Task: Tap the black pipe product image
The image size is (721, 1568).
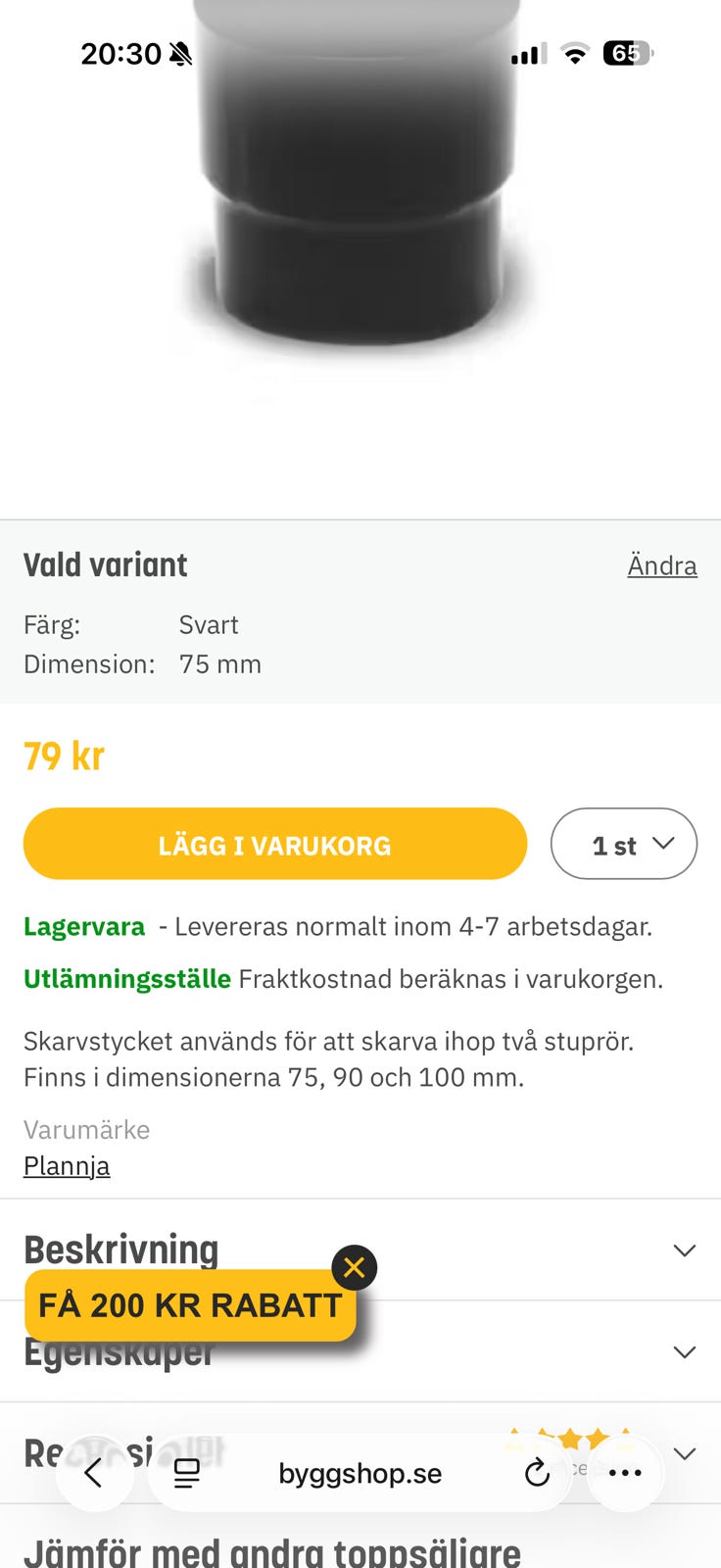Action: coord(358,196)
